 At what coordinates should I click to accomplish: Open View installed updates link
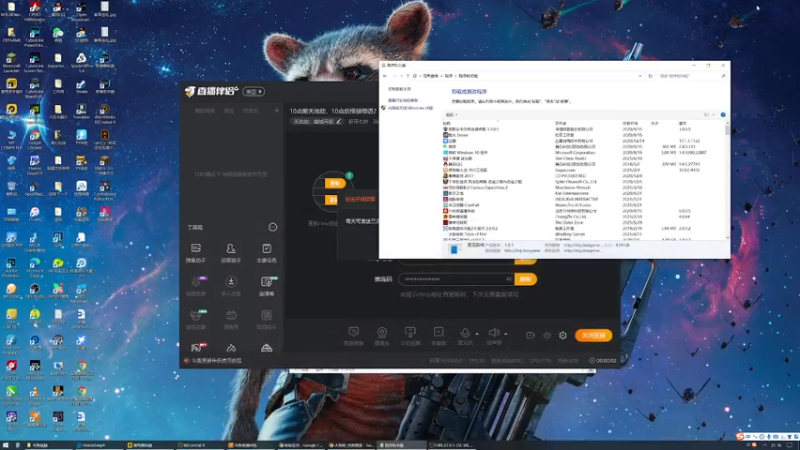point(403,101)
